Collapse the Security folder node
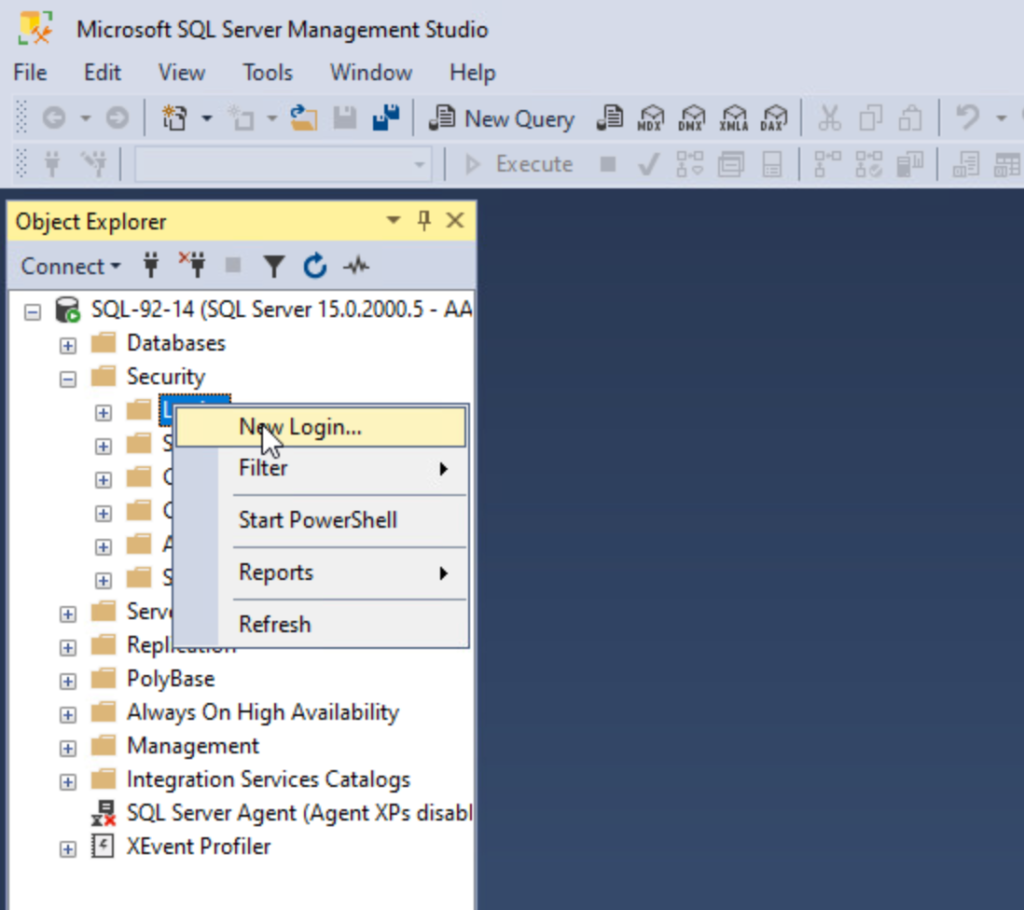Screen dimensions: 1024x910 click(68, 378)
